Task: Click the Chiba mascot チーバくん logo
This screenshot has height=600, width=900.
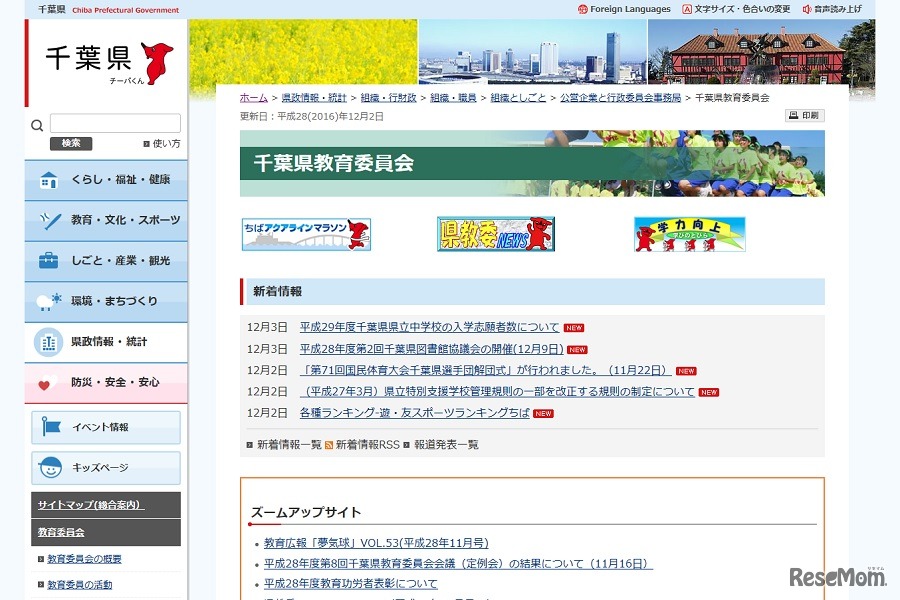Action: pyautogui.click(x=155, y=62)
